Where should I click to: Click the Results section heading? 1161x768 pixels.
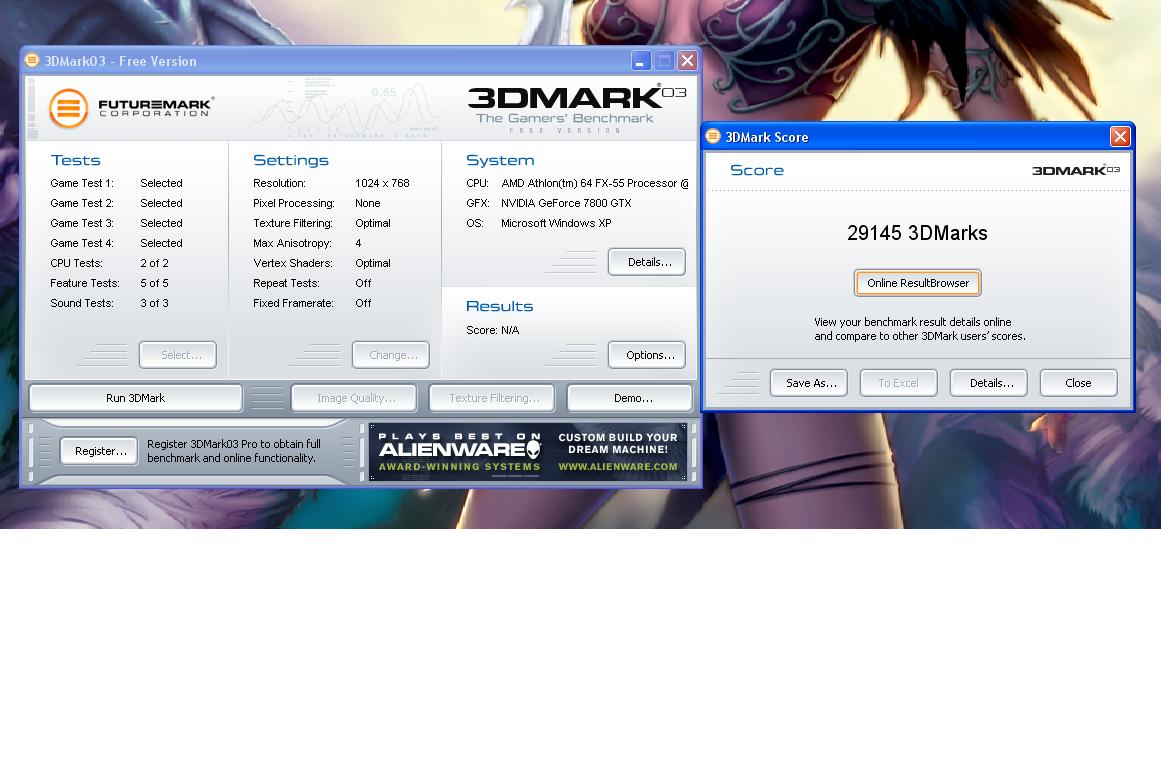(499, 306)
